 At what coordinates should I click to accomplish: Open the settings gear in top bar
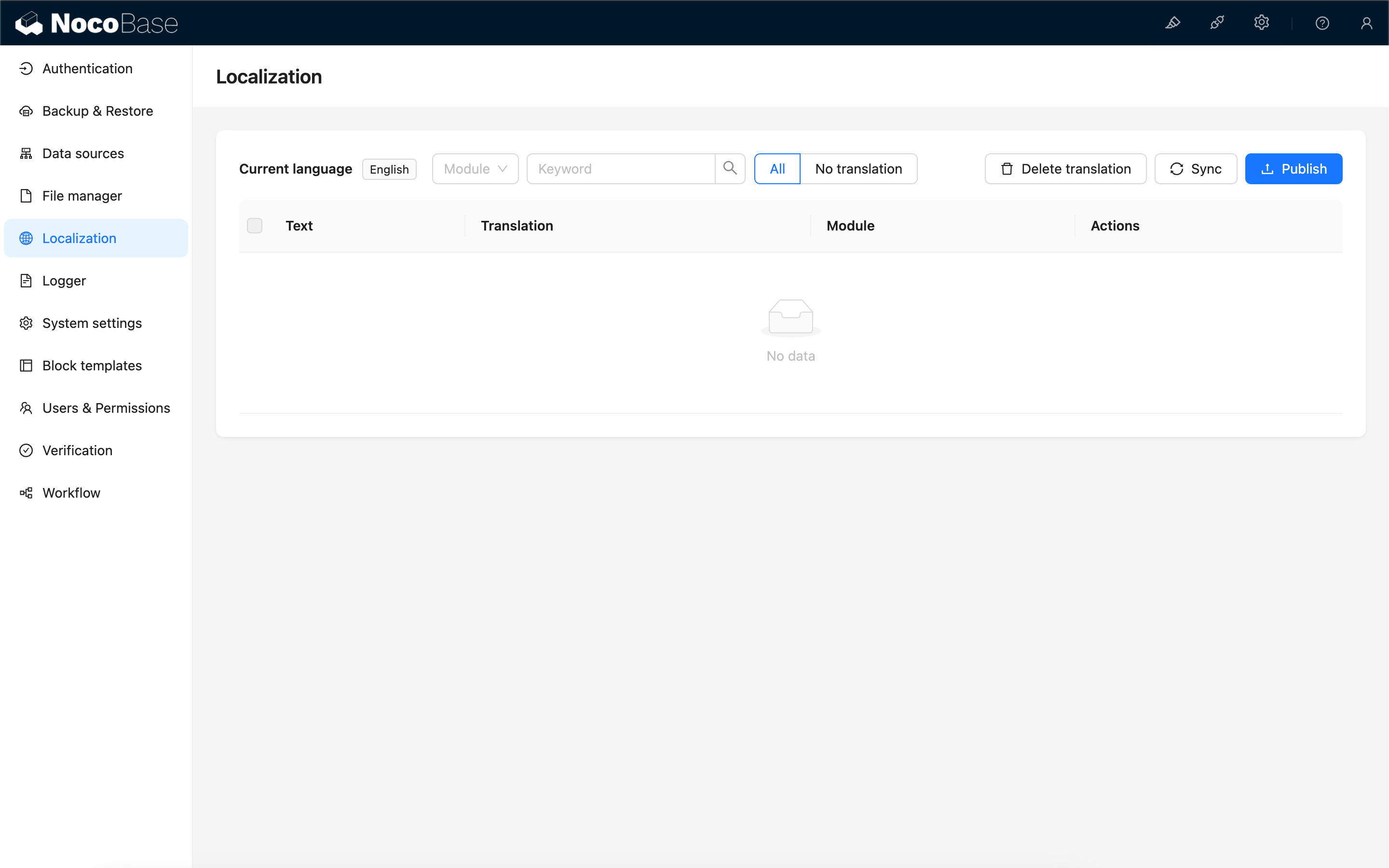[x=1261, y=23]
